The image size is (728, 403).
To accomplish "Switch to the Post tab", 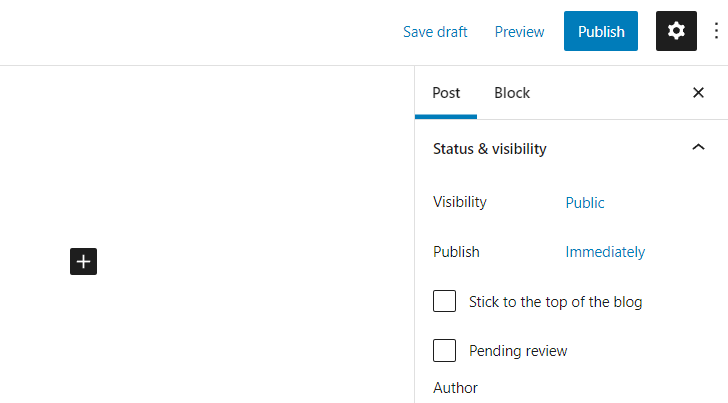I will click(x=446, y=93).
